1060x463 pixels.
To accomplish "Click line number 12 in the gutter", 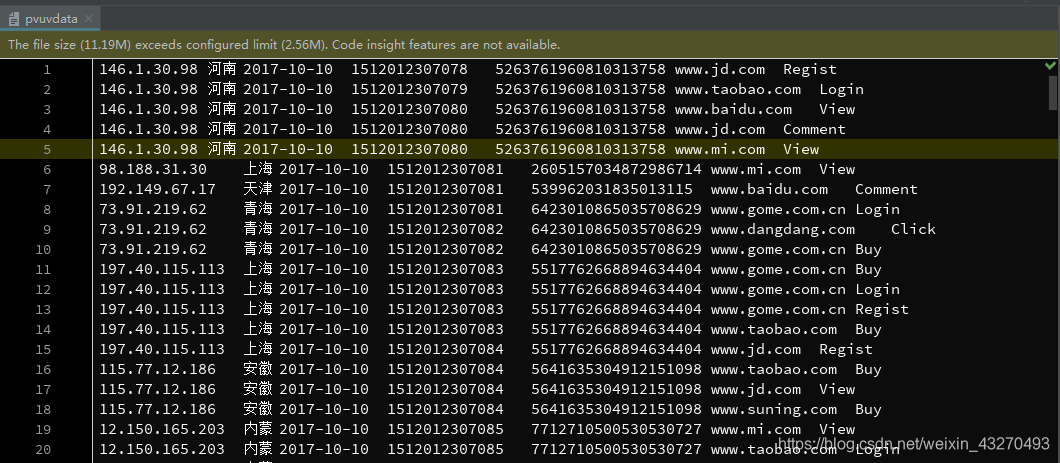I will (43, 289).
